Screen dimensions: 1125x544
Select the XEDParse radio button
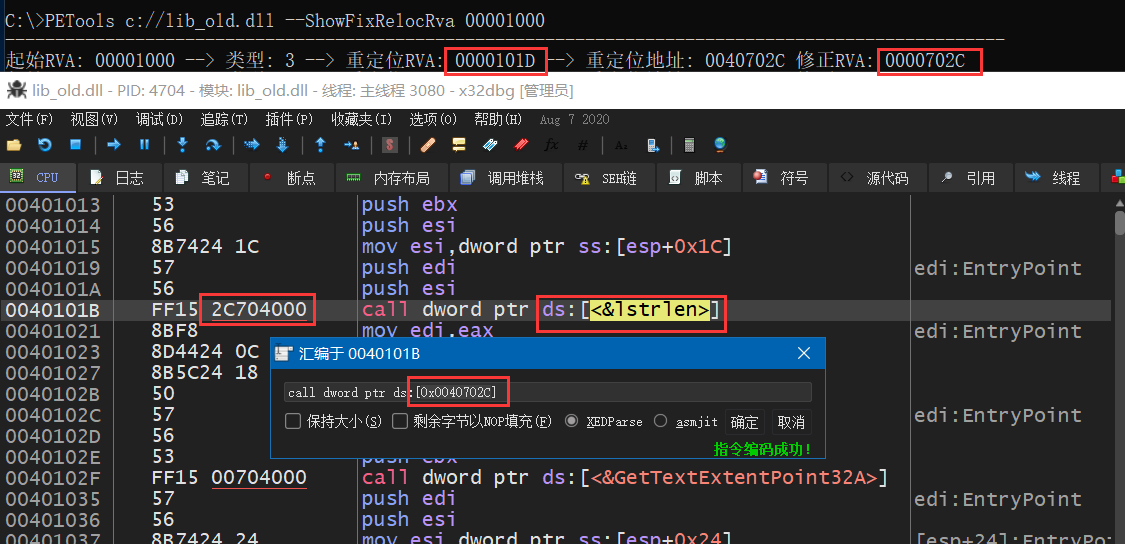pos(571,421)
